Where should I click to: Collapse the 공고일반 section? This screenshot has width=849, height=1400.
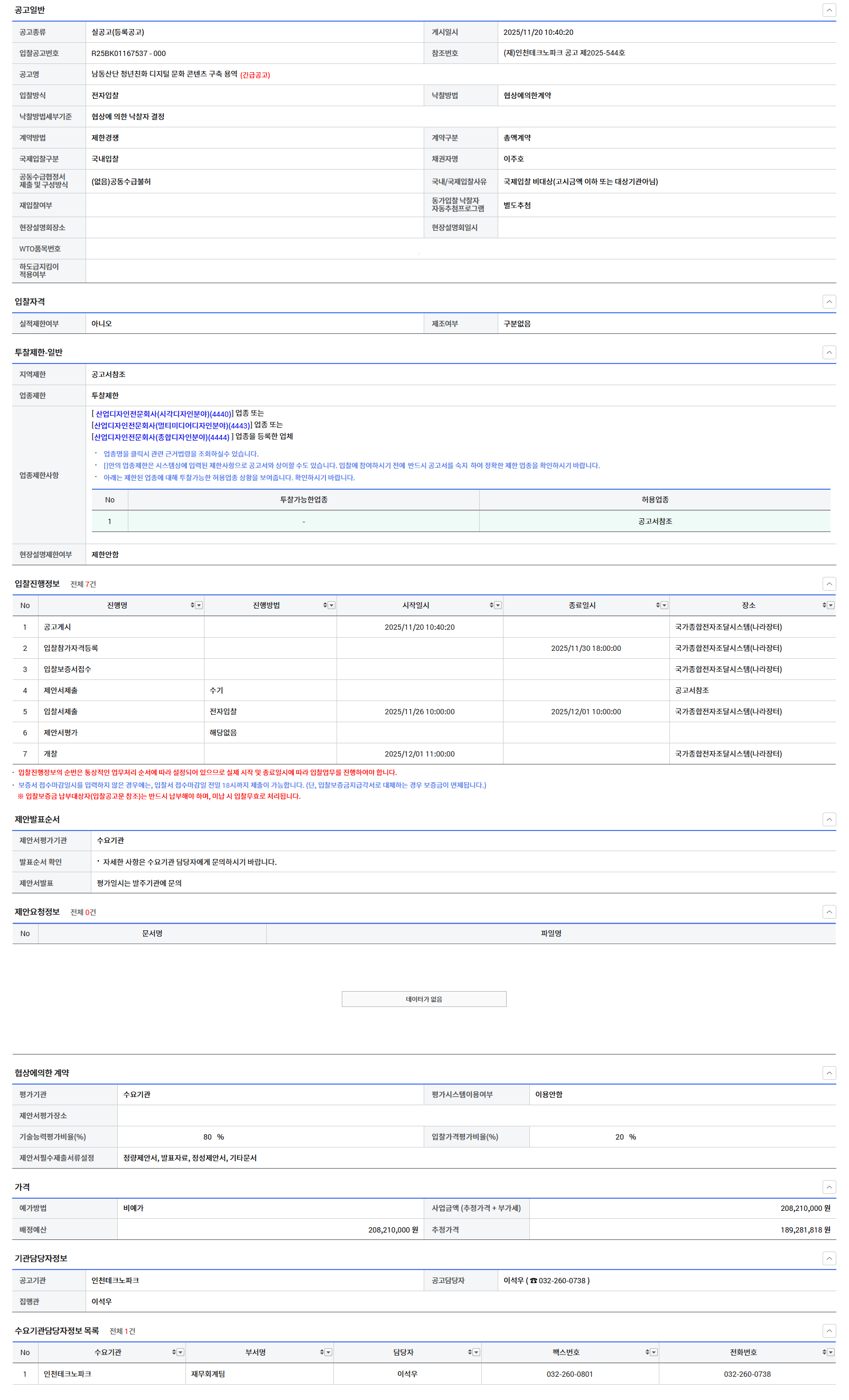(x=828, y=10)
